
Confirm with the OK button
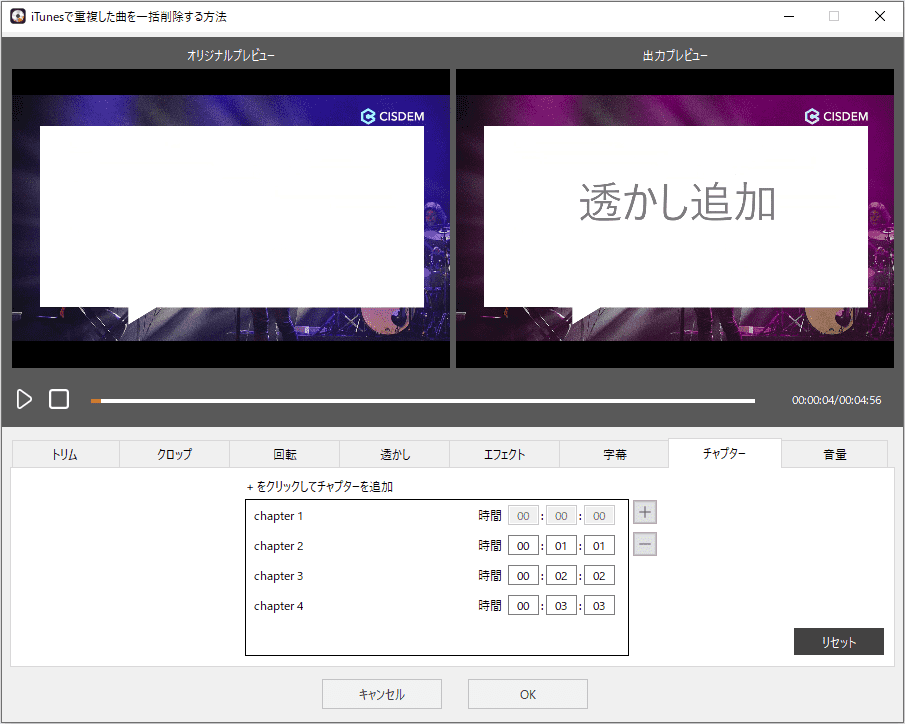528,694
